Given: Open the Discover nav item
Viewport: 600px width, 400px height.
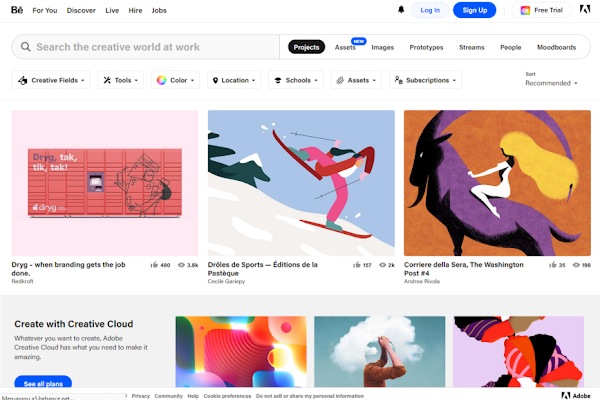Looking at the screenshot, I should pyautogui.click(x=81, y=10).
